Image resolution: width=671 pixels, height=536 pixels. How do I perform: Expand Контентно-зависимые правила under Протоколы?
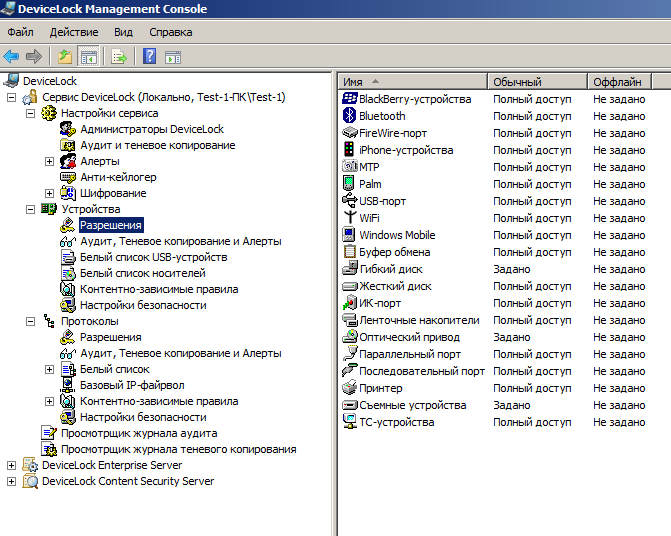tap(49, 402)
